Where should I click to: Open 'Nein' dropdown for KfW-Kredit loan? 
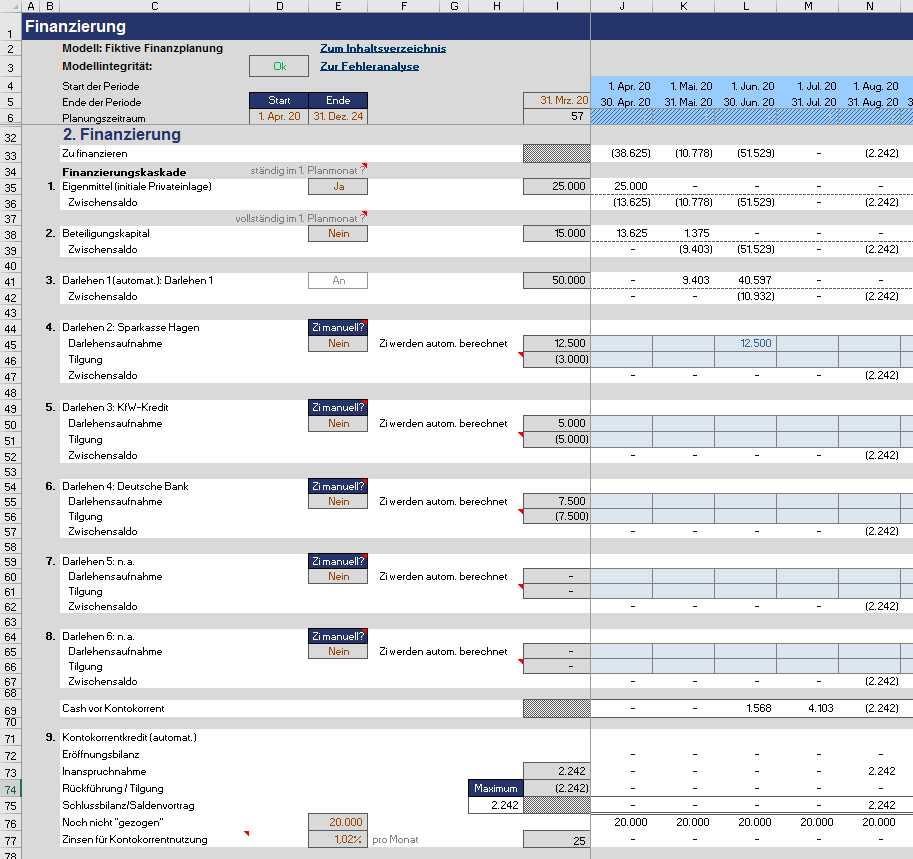(x=338, y=423)
